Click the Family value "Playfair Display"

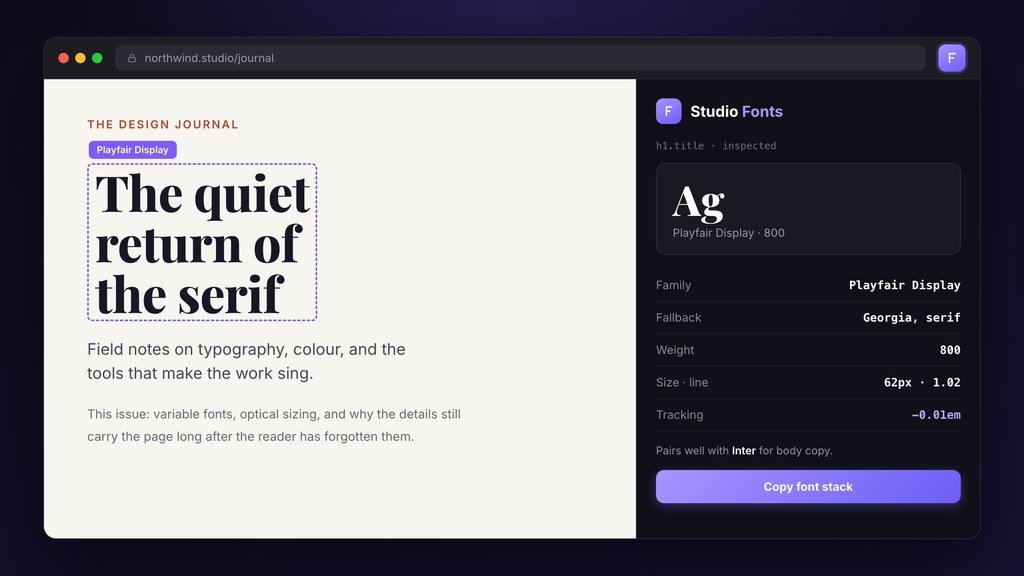coord(904,285)
